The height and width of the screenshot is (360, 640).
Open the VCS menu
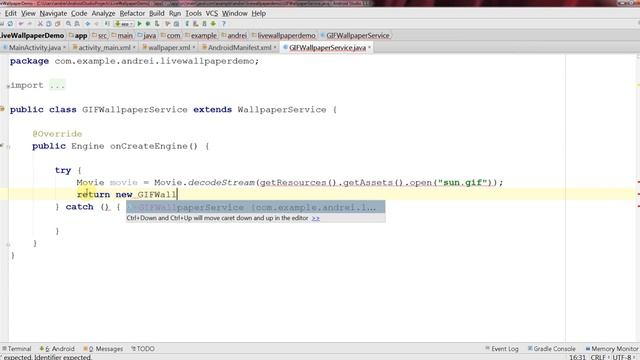click(211, 13)
